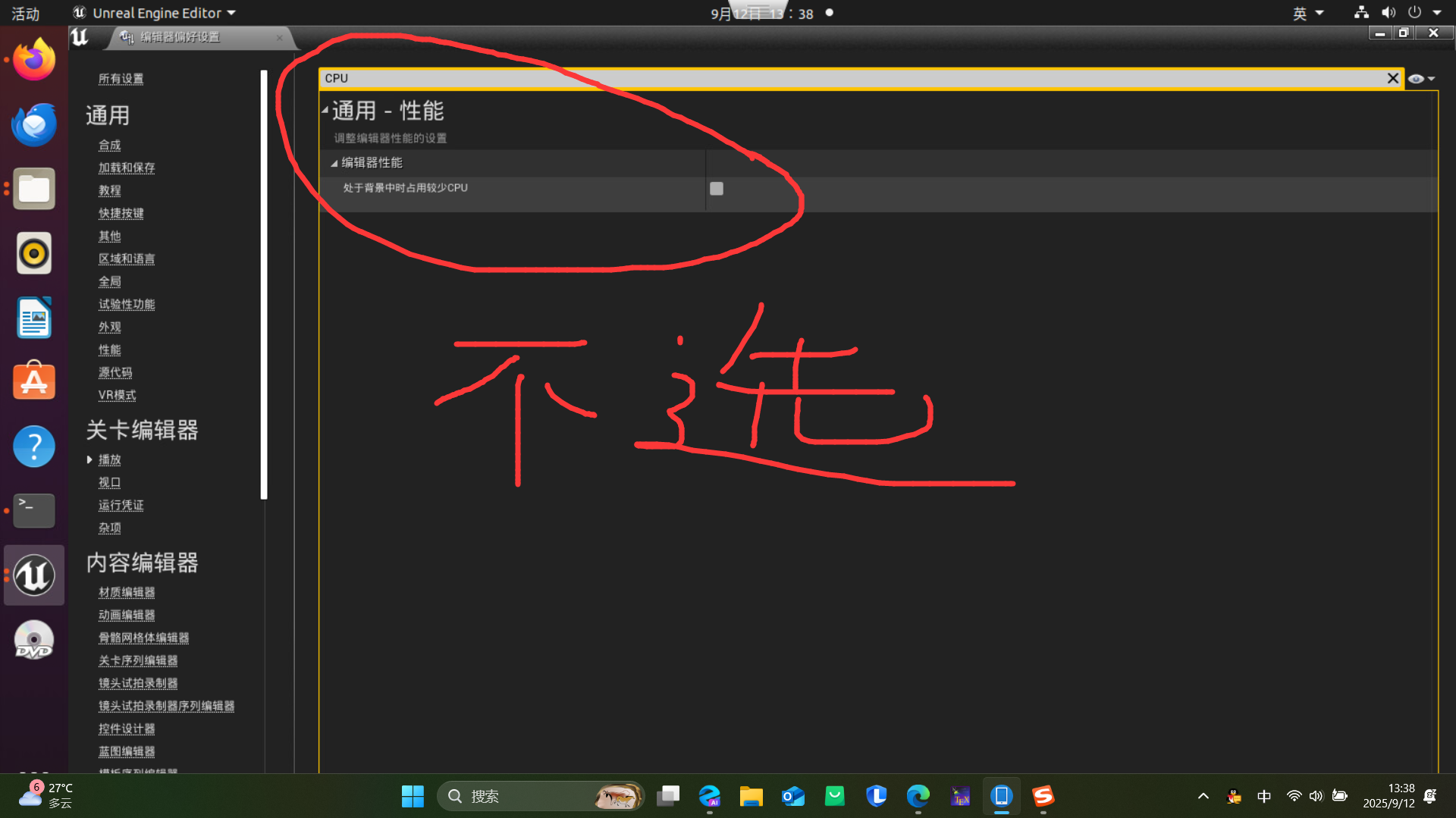Open File Explorer in the Windows taskbar
The image size is (1456, 818).
coord(752,796)
